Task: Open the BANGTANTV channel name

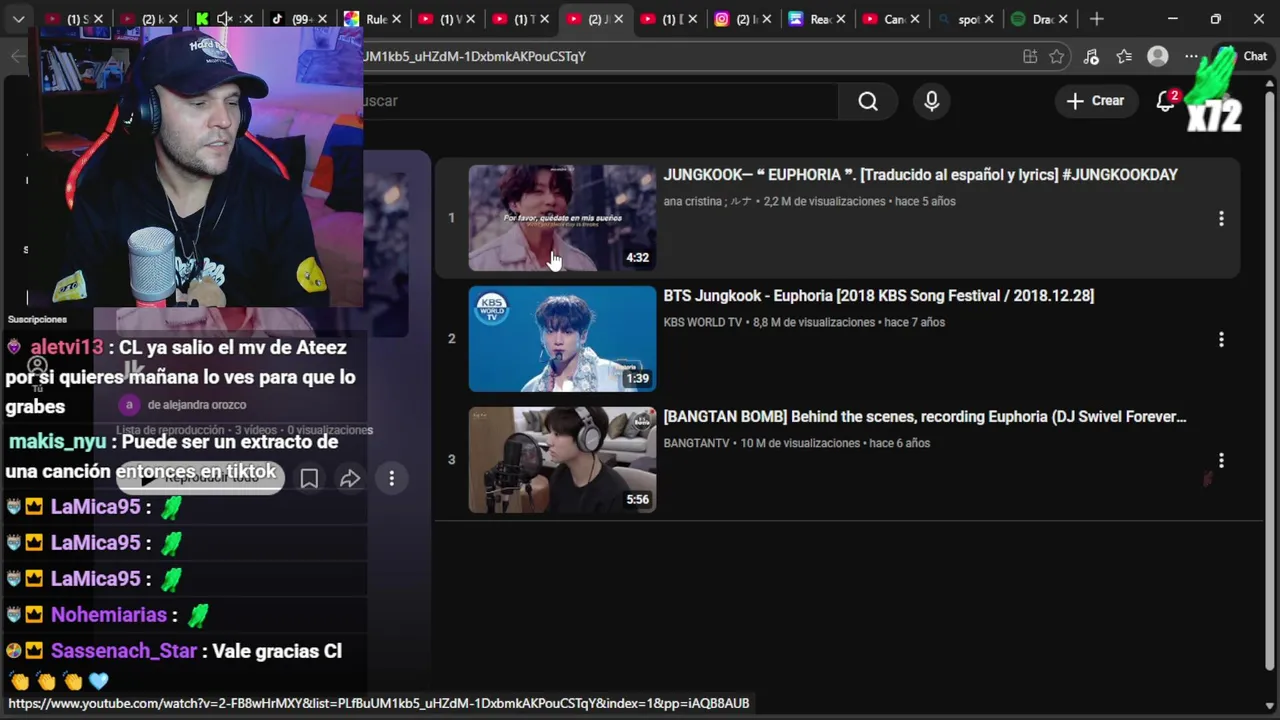Action: 696,444
